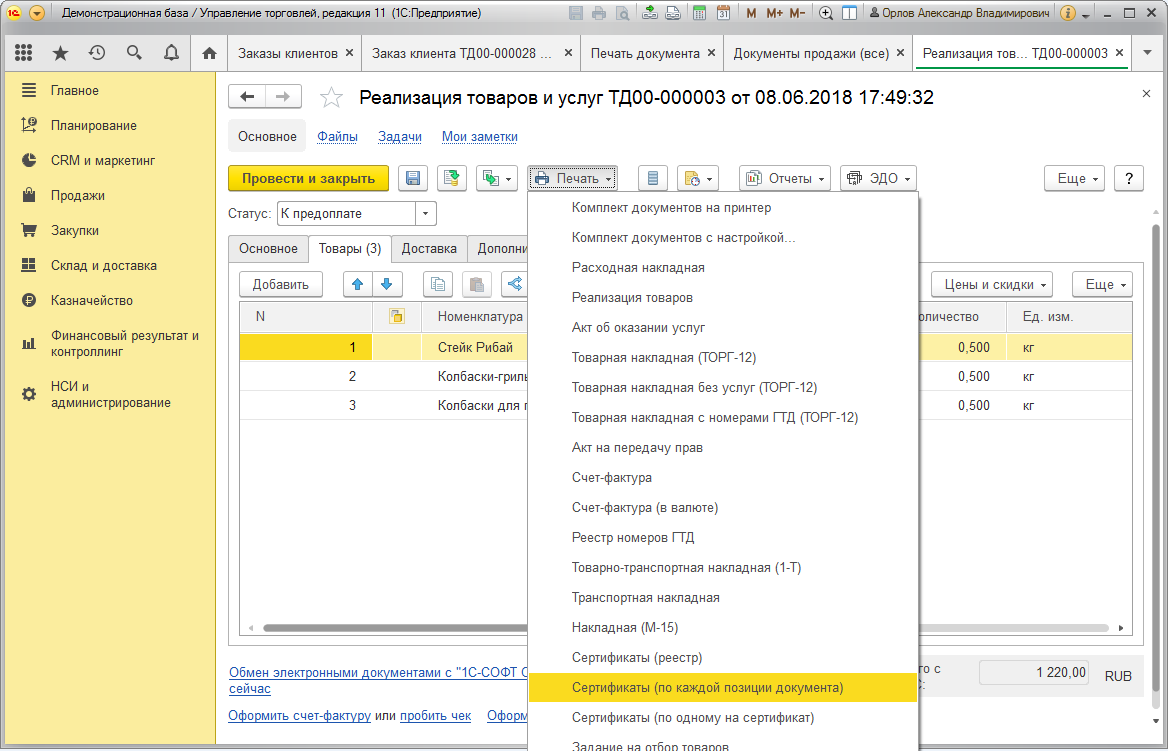Viewport: 1168px width, 751px height.
Task: Open the sections menu grid icon
Action: pos(23,53)
